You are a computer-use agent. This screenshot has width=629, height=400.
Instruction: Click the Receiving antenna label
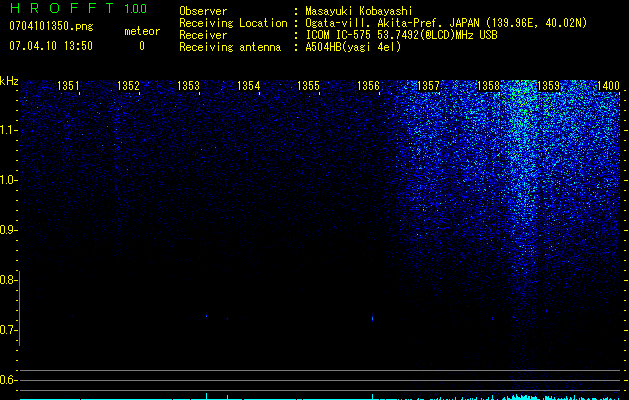(230, 47)
